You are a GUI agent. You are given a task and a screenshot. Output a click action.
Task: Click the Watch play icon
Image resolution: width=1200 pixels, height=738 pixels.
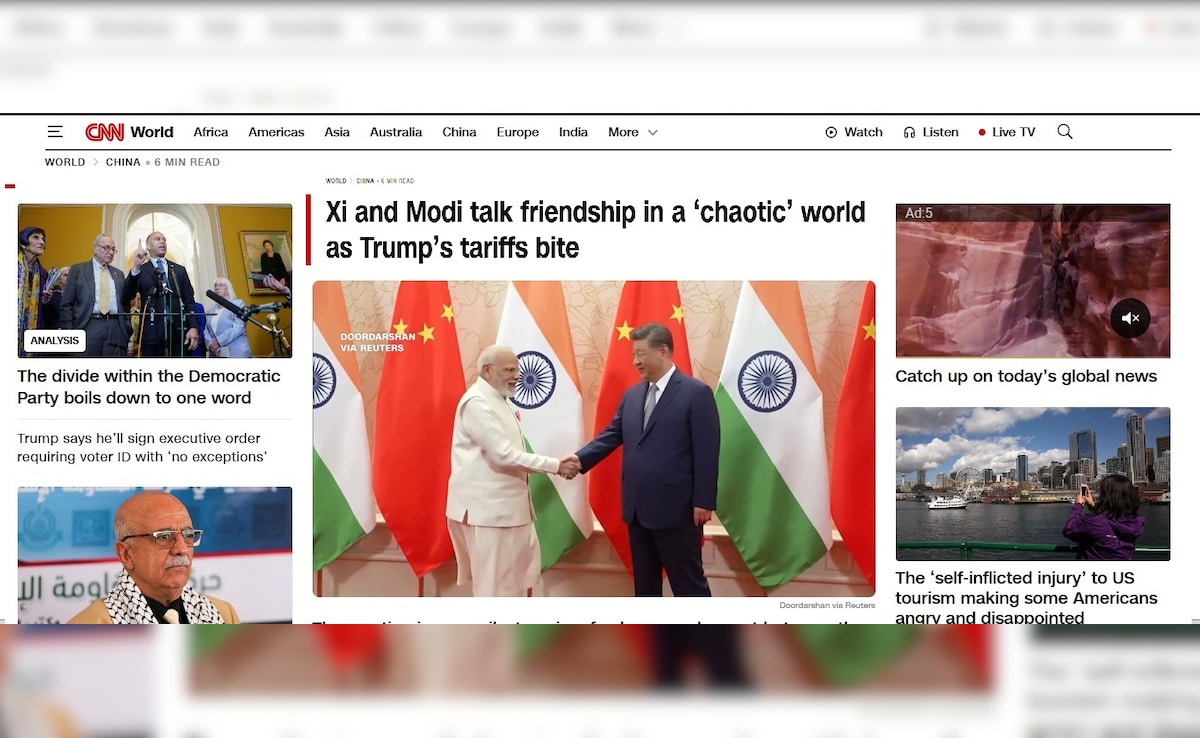point(831,132)
